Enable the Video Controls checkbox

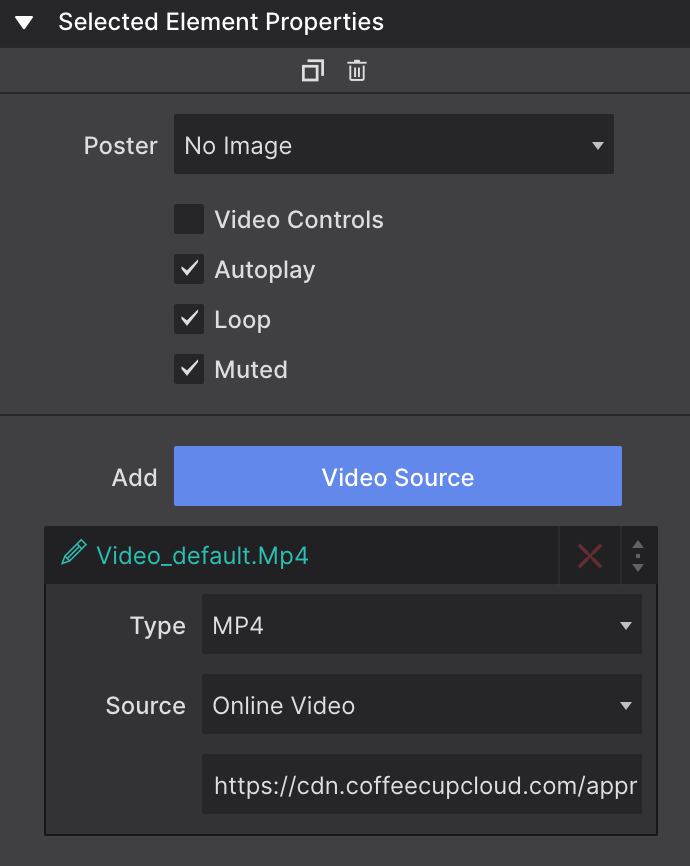point(189,219)
